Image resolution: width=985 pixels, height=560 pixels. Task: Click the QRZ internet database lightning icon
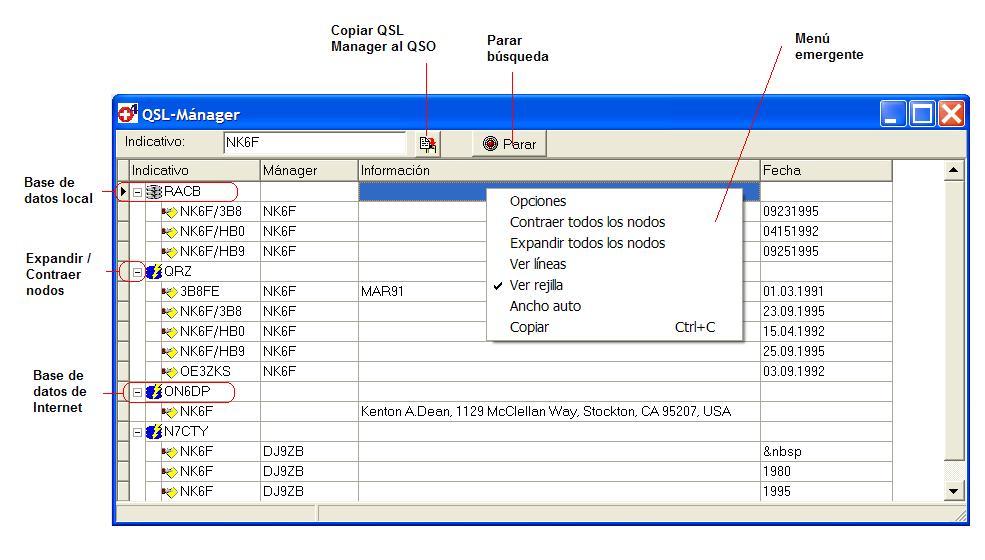pos(154,271)
